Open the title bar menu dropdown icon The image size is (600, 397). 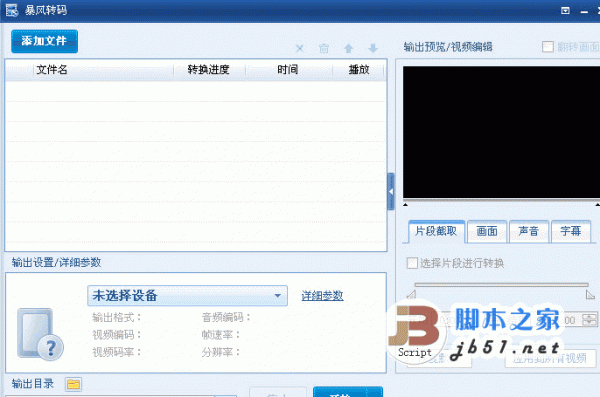[x=565, y=11]
